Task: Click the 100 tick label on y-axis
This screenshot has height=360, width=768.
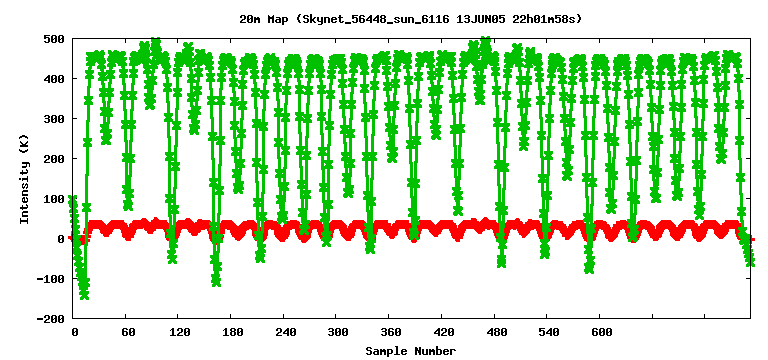Action: (x=54, y=199)
